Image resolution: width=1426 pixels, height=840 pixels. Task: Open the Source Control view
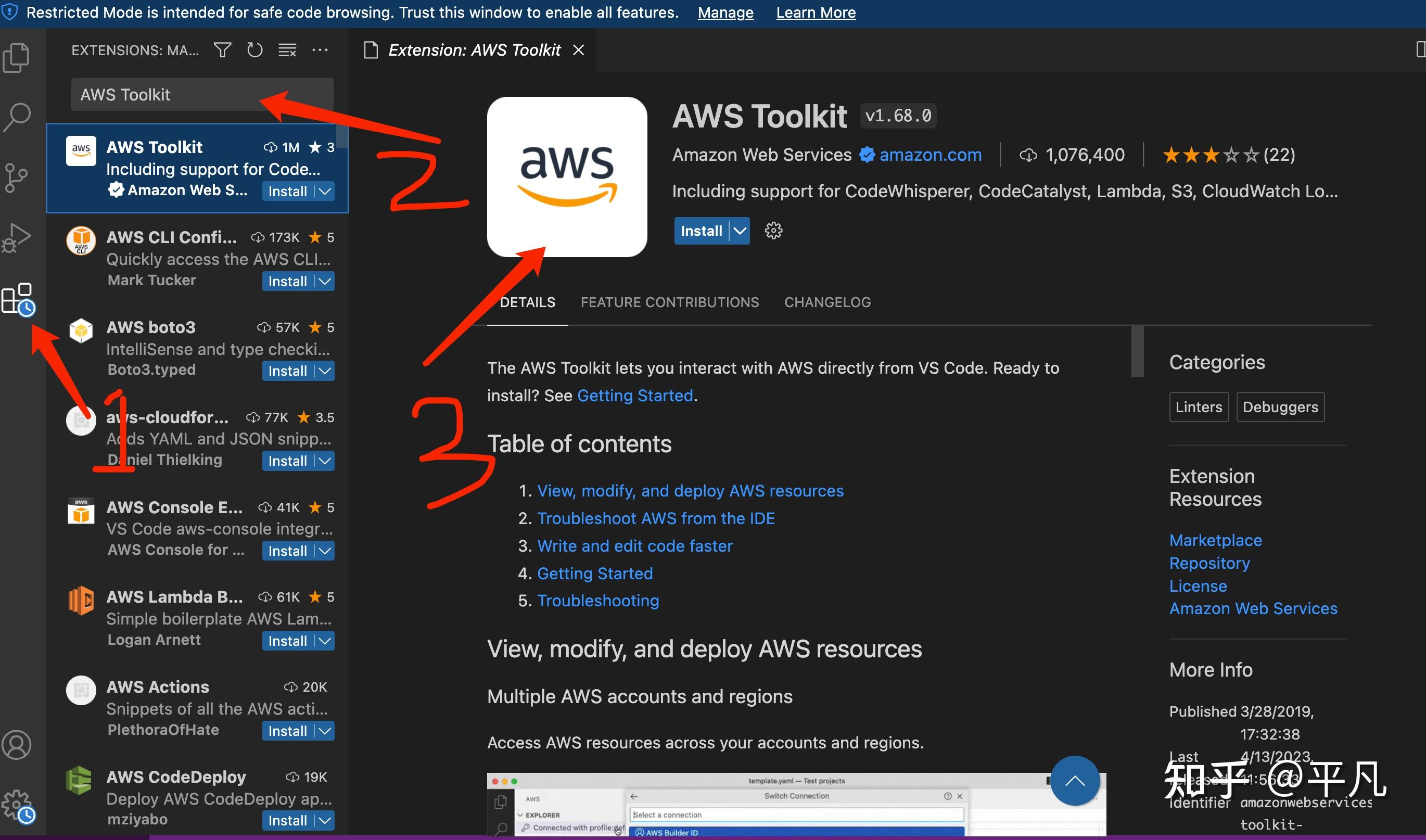pyautogui.click(x=17, y=178)
